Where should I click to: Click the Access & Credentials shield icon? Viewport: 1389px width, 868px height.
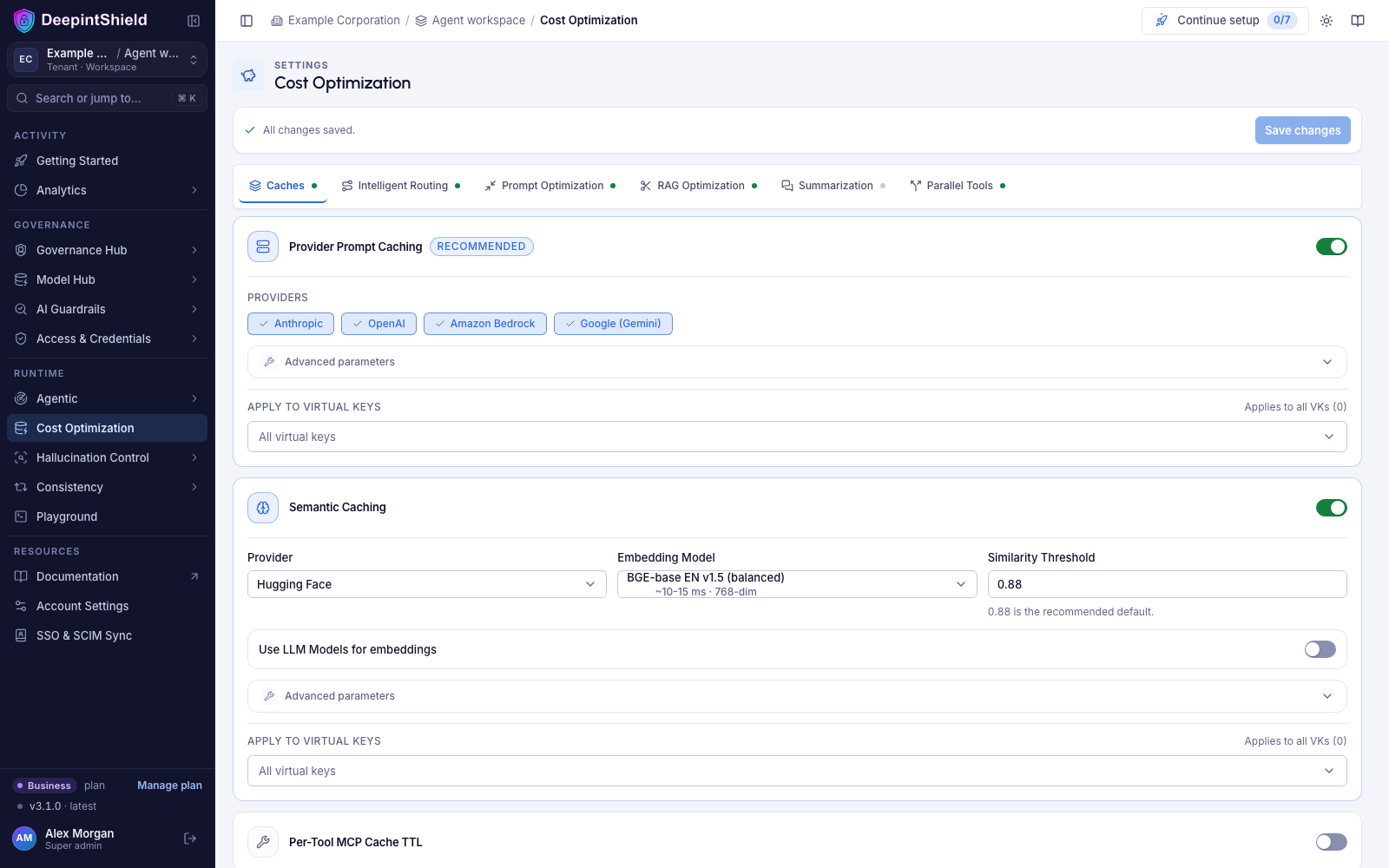pos(21,339)
